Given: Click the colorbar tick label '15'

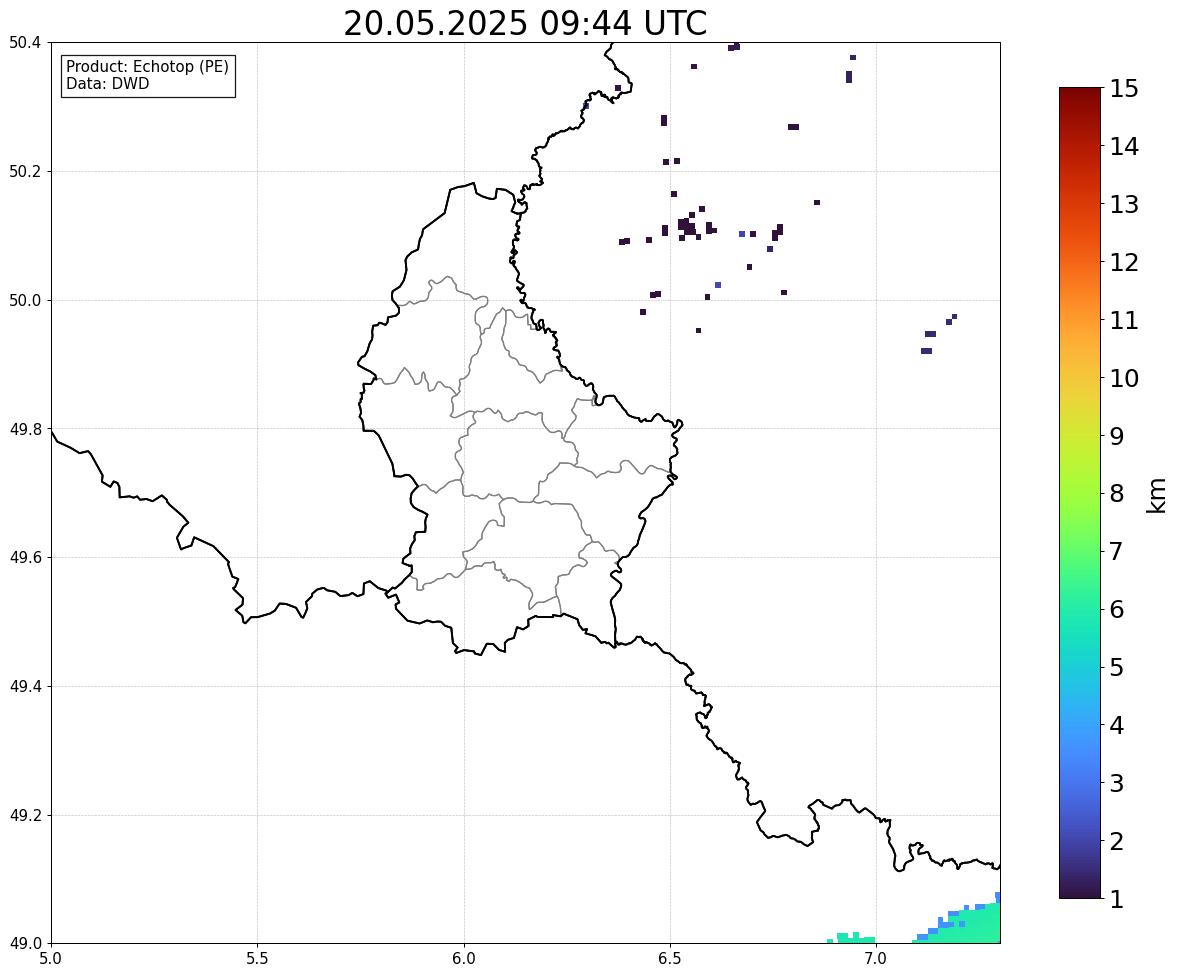Looking at the screenshot, I should click(1124, 89).
